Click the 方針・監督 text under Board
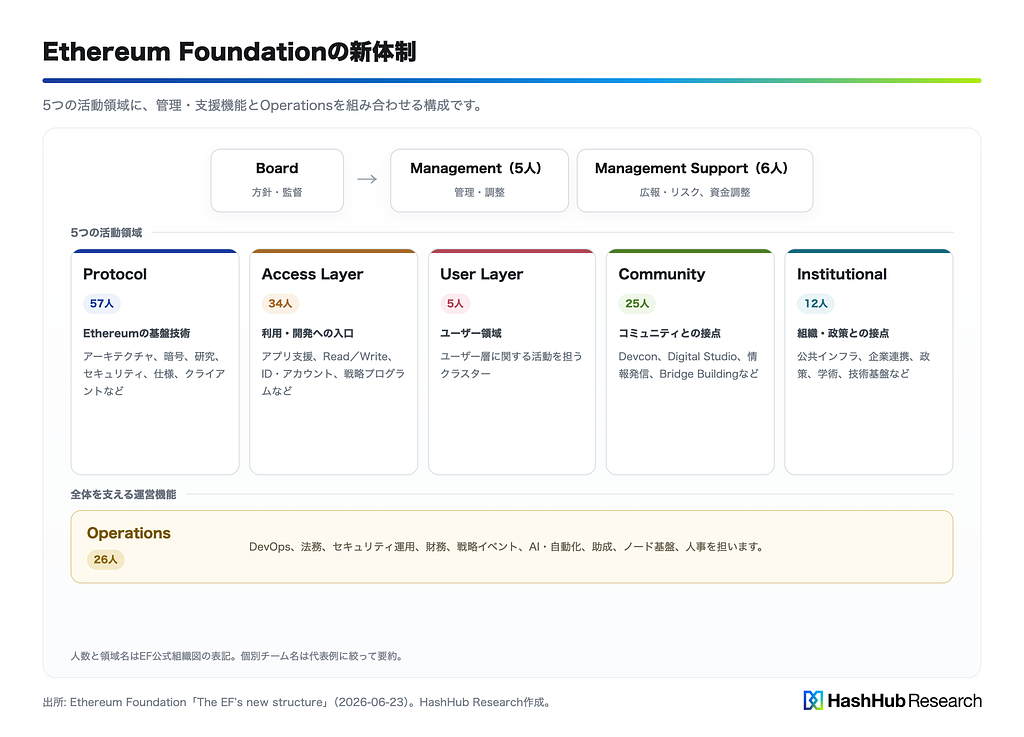Image resolution: width=1024 pixels, height=737 pixels. (x=277, y=193)
